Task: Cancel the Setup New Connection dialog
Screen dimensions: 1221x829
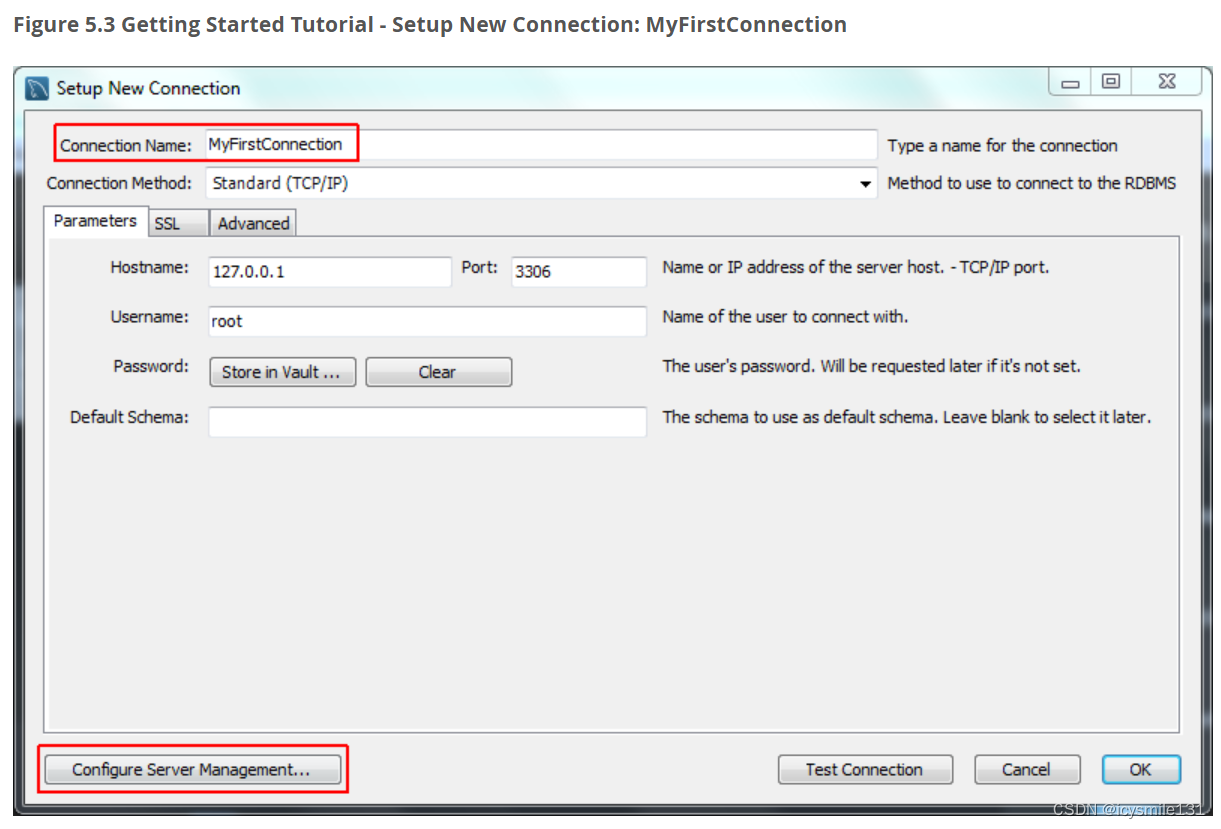Action: pos(1026,769)
